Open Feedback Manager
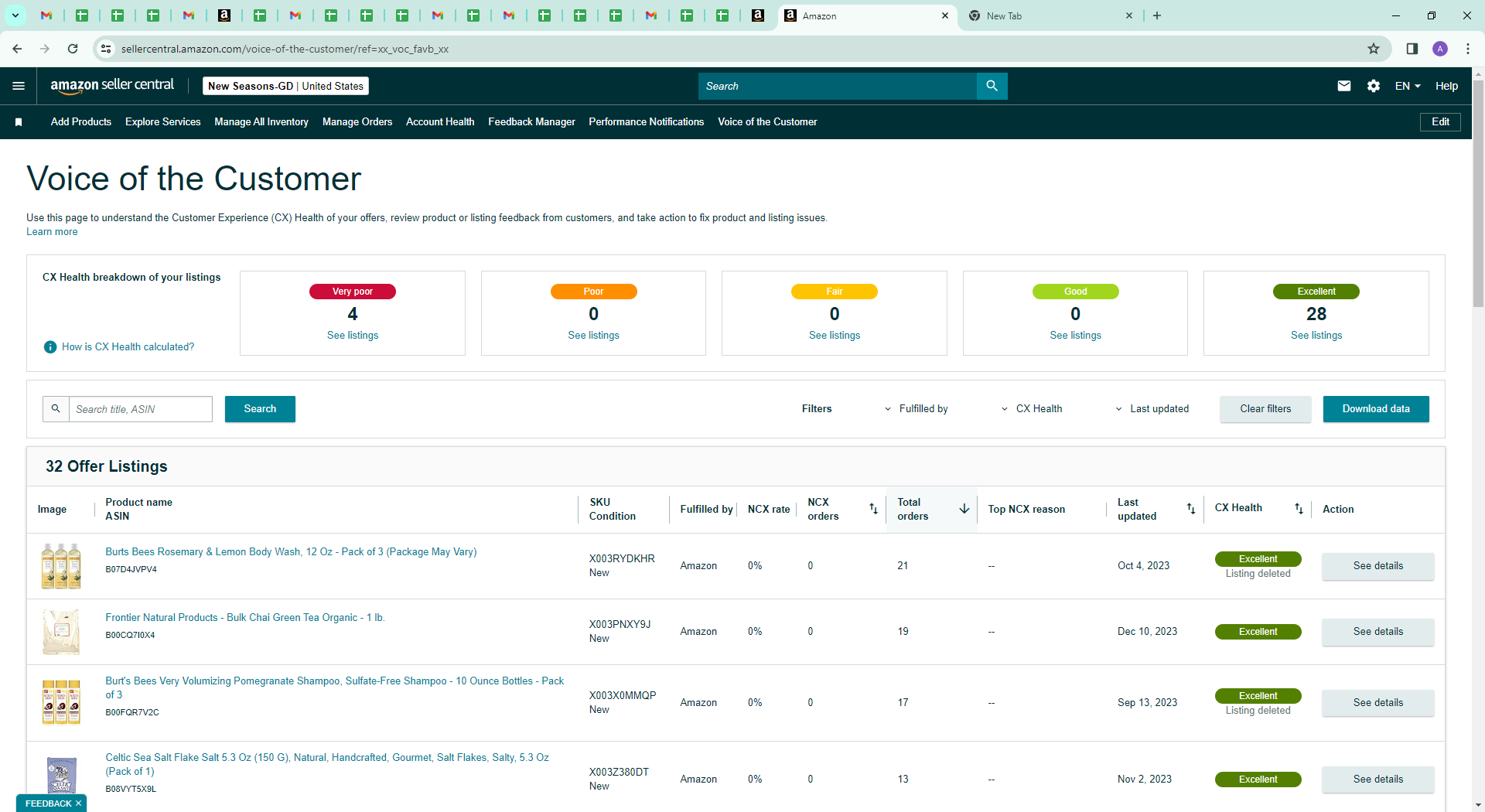 [x=531, y=122]
